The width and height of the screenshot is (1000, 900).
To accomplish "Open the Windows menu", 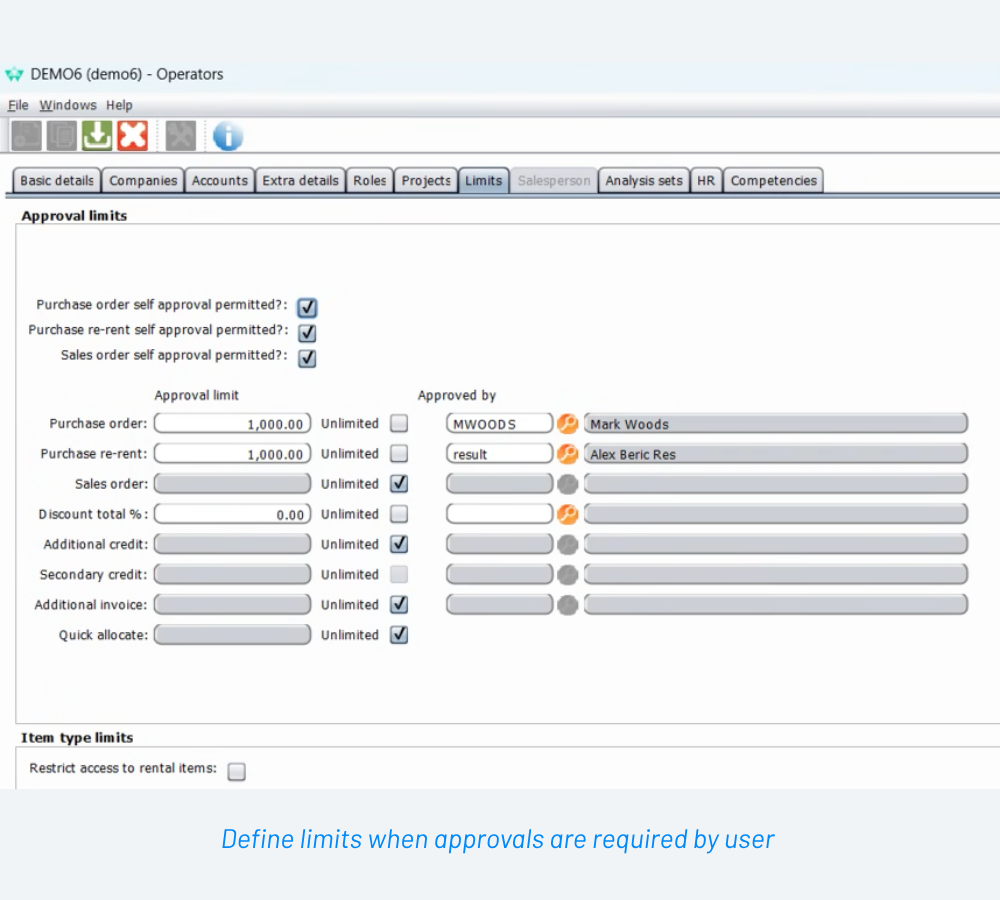I will tap(68, 105).
